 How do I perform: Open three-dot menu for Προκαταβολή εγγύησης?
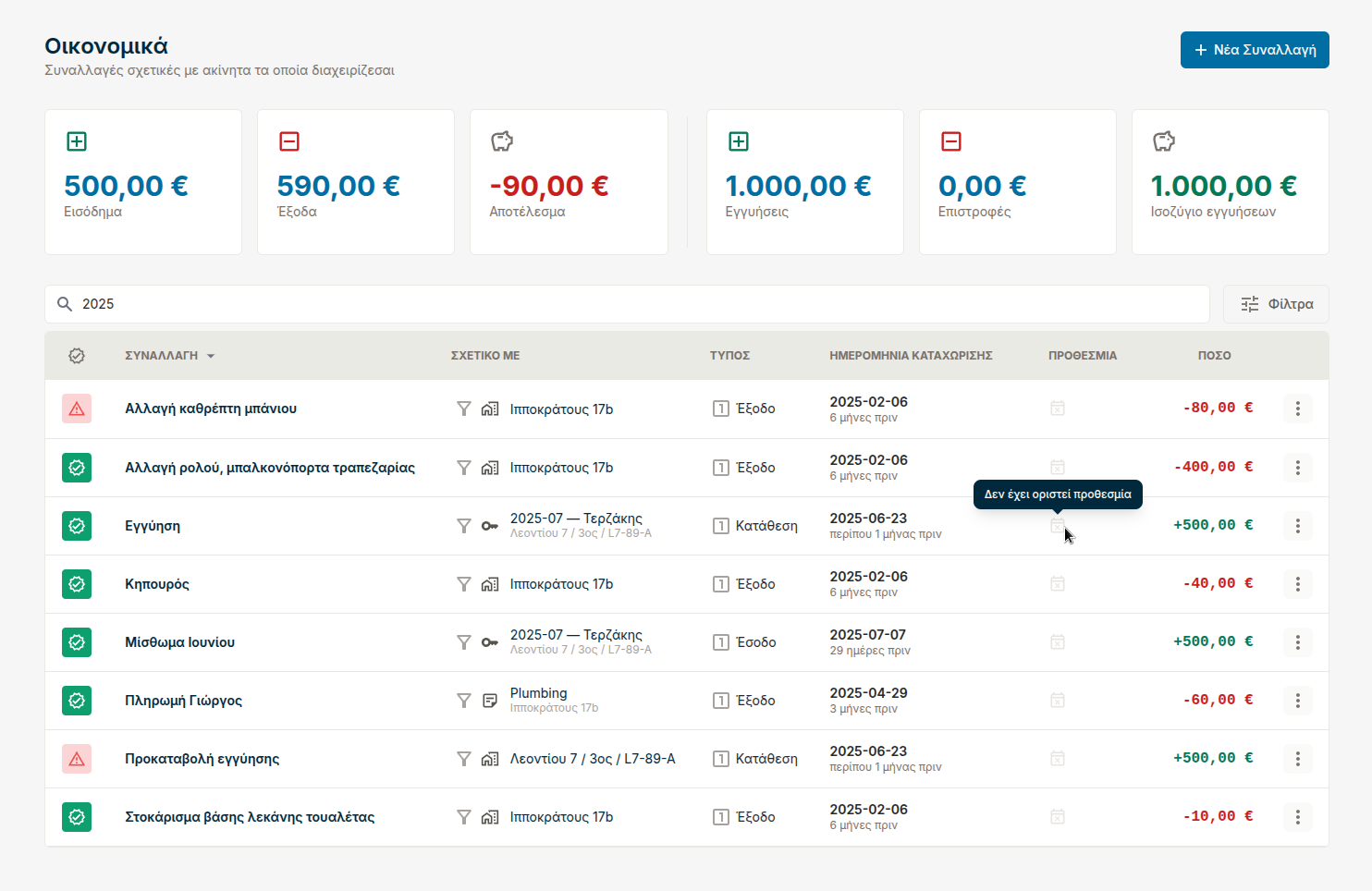click(x=1298, y=759)
